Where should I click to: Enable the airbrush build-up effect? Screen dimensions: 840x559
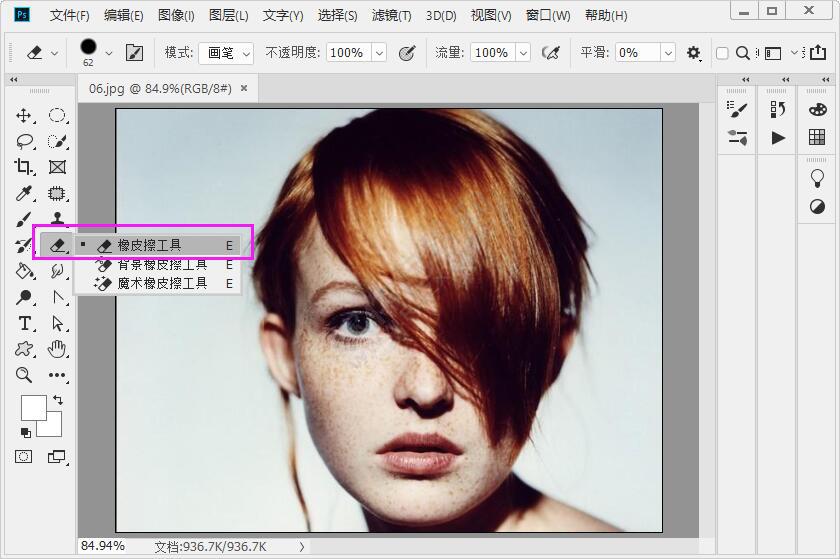coord(550,53)
